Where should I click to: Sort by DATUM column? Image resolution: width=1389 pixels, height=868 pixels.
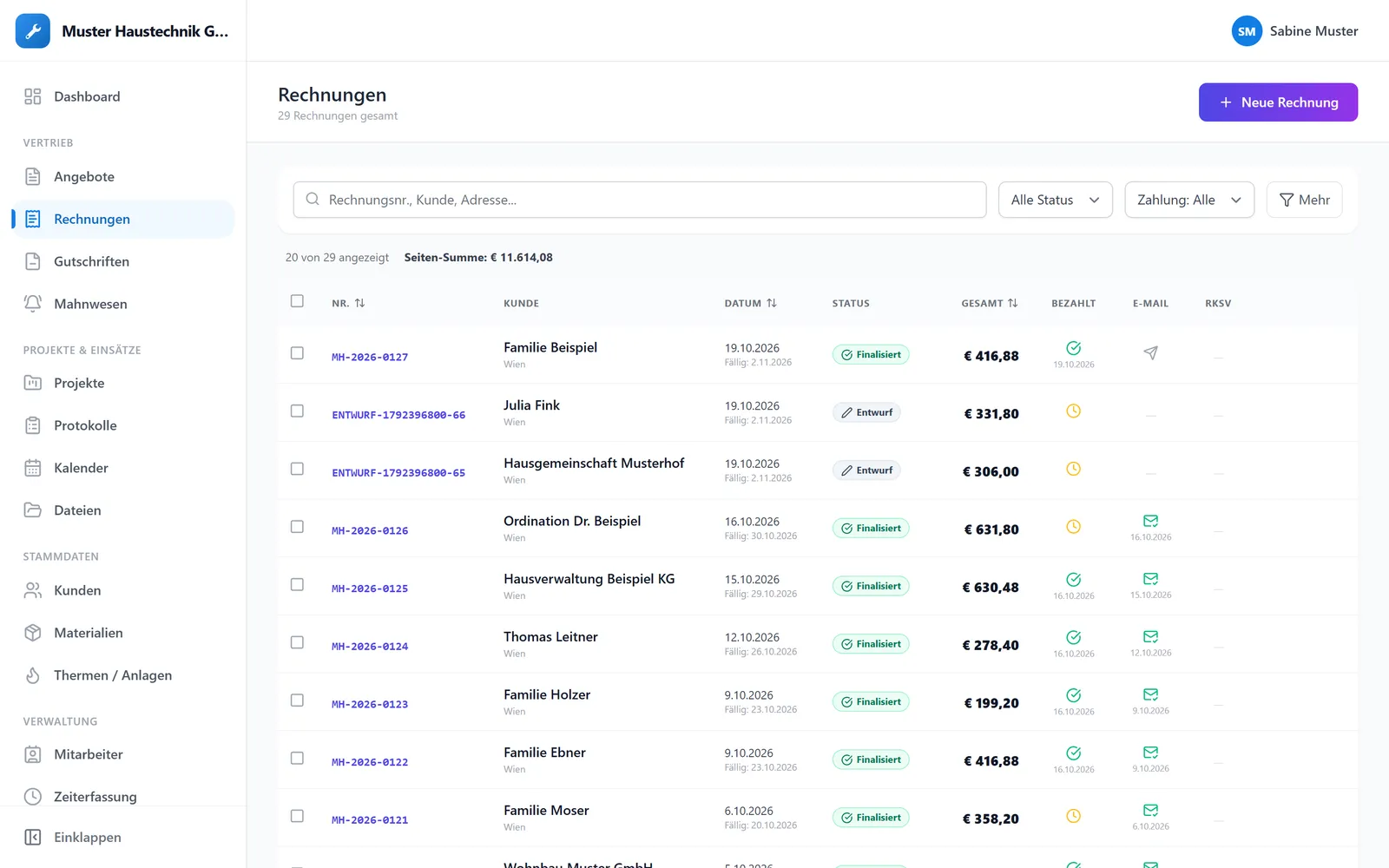[x=751, y=303]
